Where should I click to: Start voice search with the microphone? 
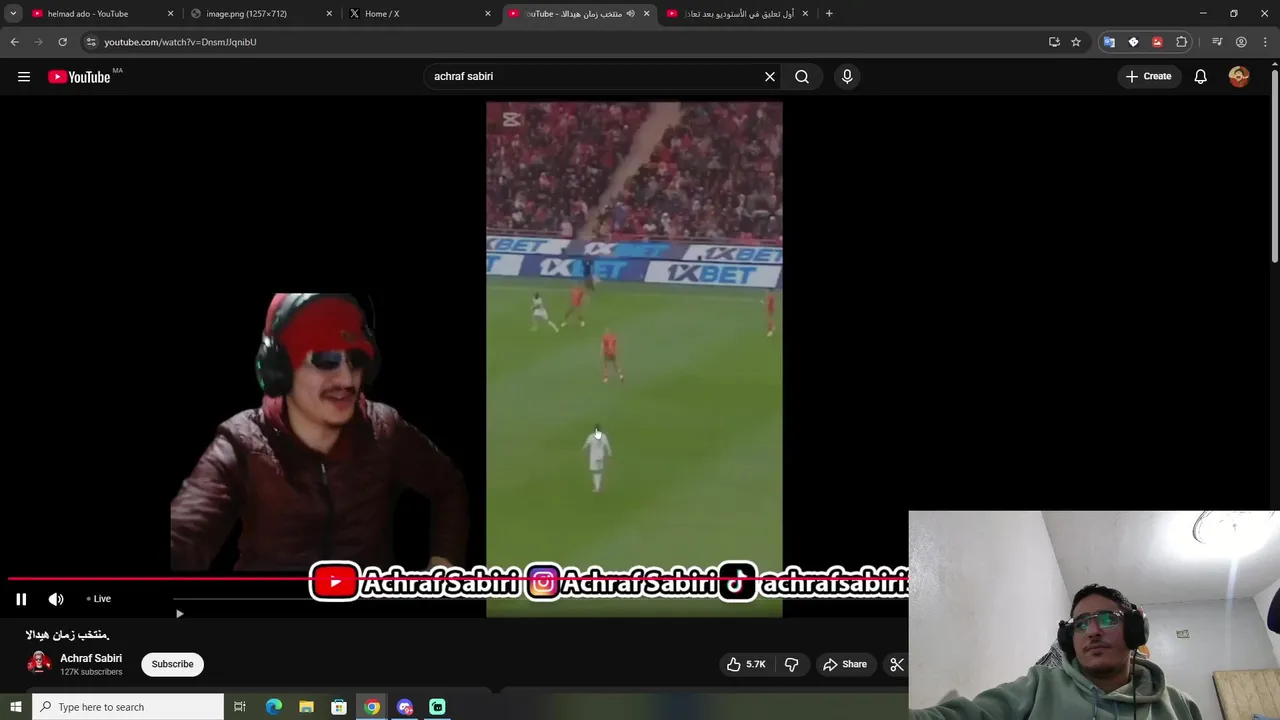(x=847, y=76)
